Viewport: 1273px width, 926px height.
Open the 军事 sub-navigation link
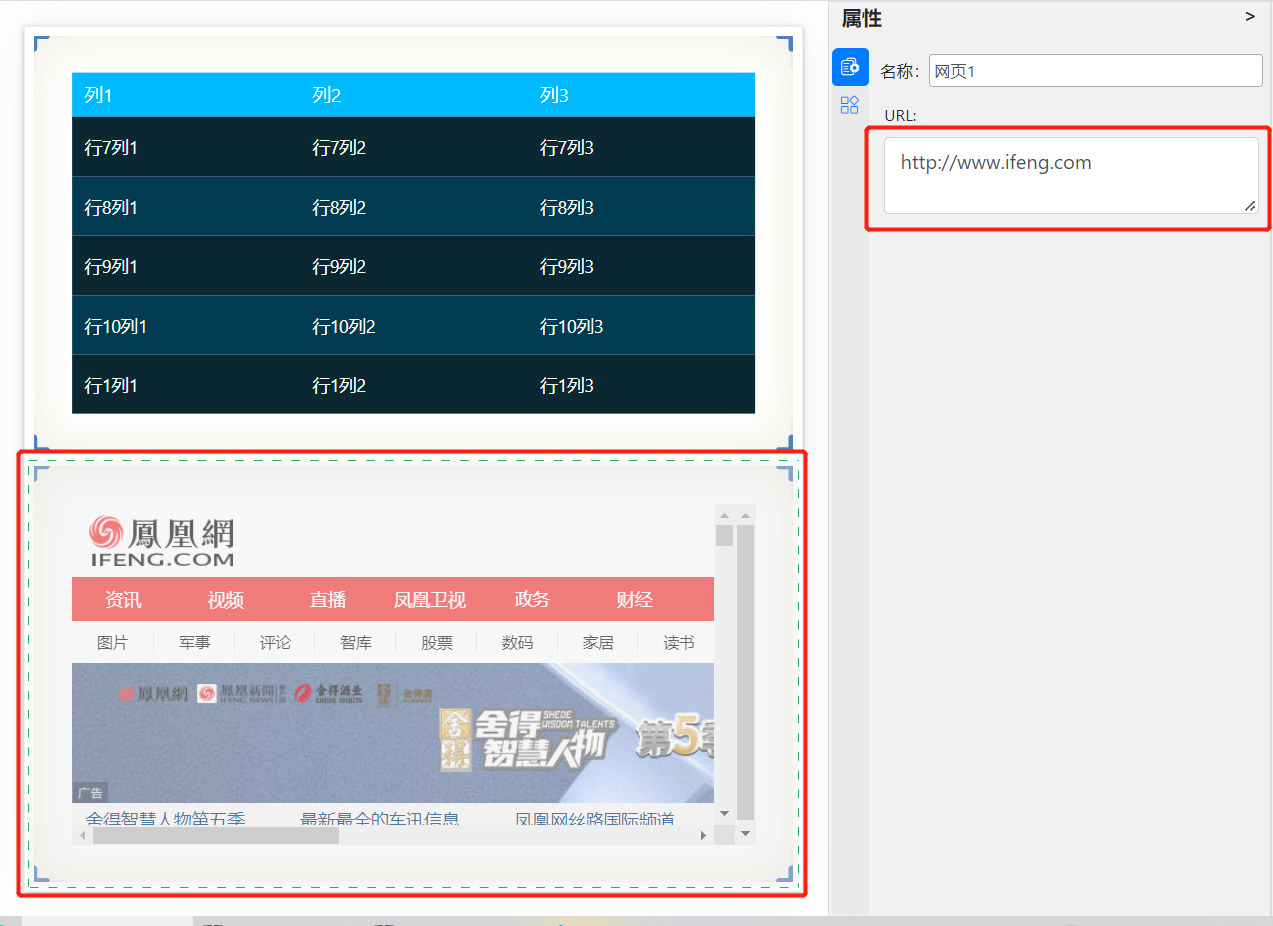(195, 643)
